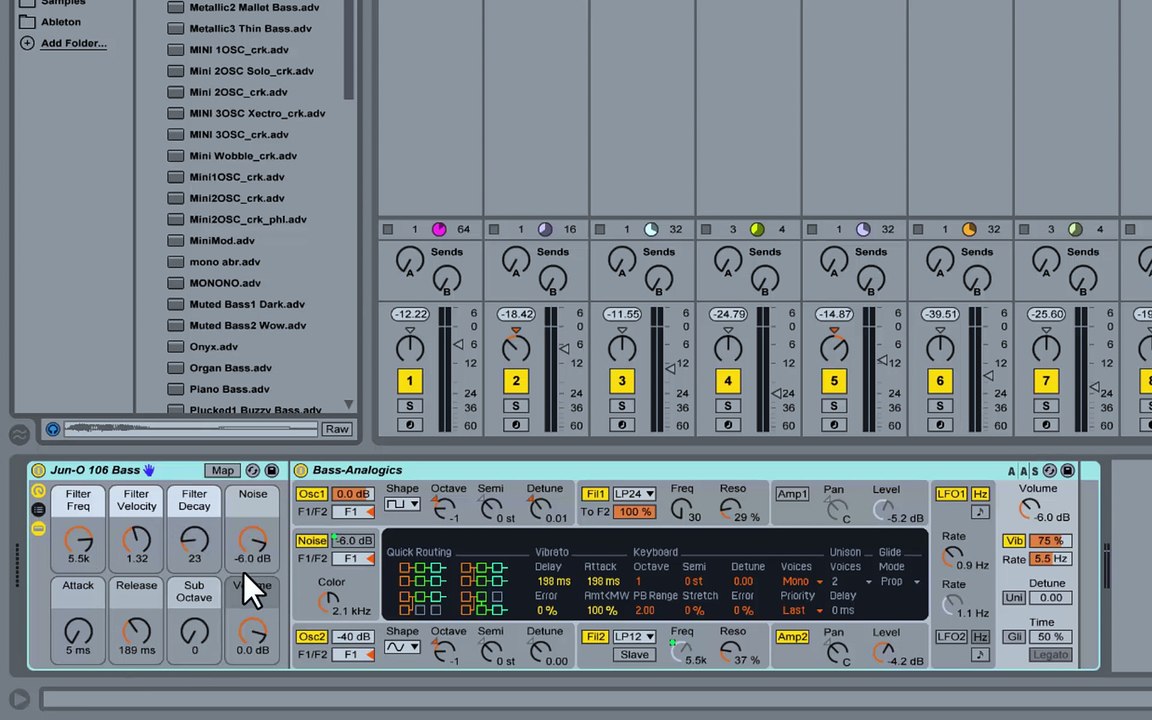
Task: Click the To F2 100 % slider
Action: (634, 511)
